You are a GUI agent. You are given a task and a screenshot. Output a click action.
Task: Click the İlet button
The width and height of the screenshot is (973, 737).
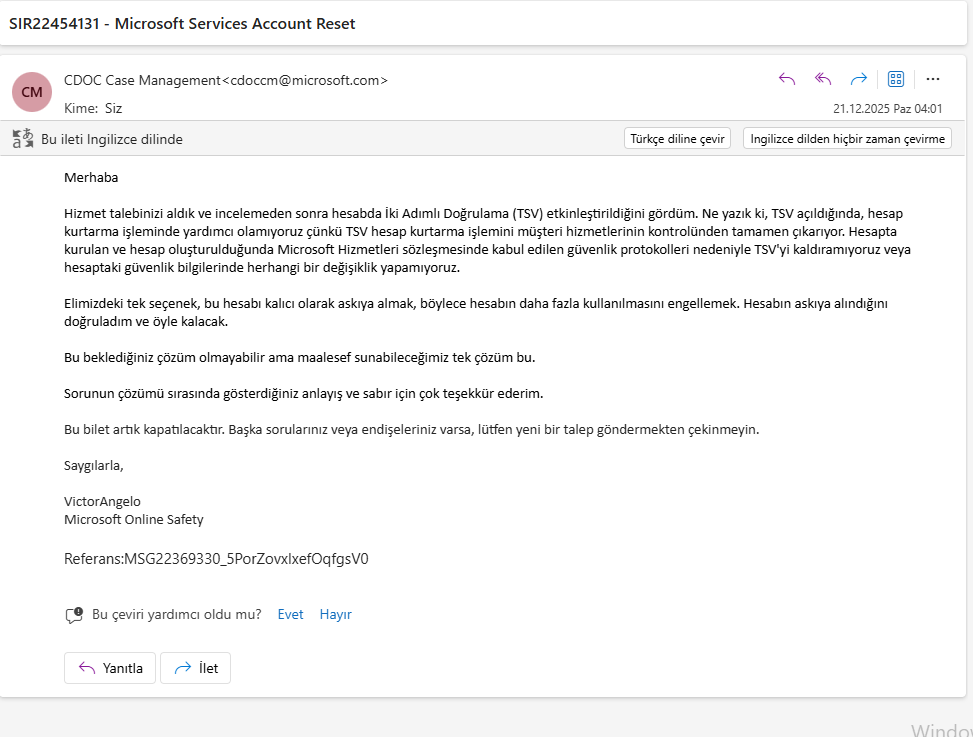pyautogui.click(x=195, y=668)
